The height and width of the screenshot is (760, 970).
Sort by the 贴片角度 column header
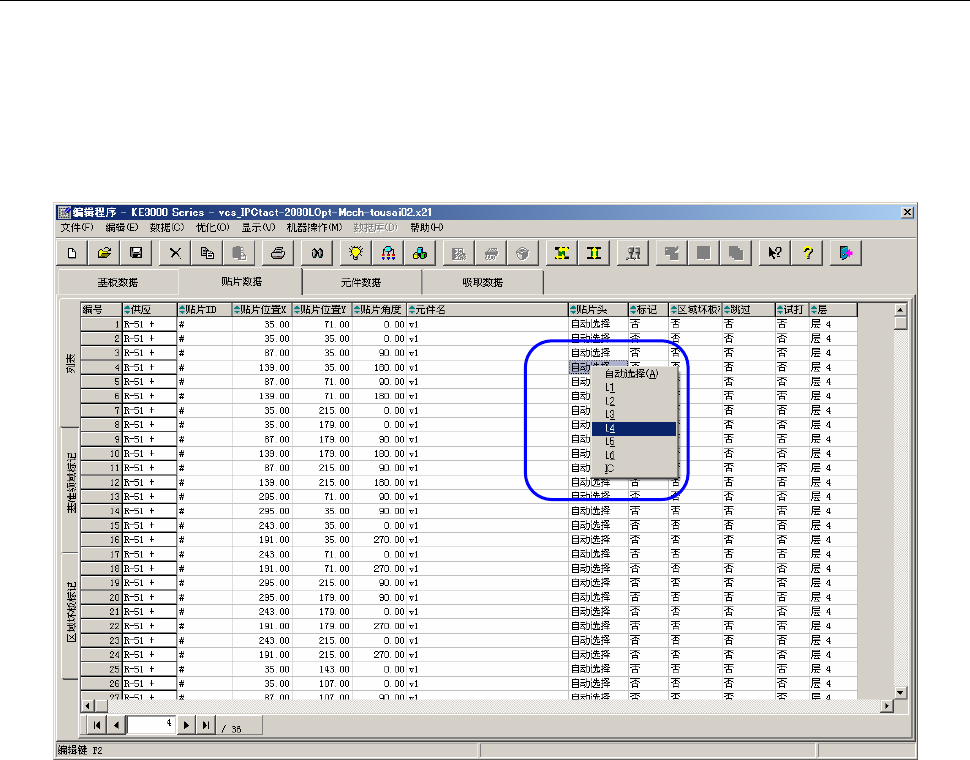pyautogui.click(x=380, y=310)
